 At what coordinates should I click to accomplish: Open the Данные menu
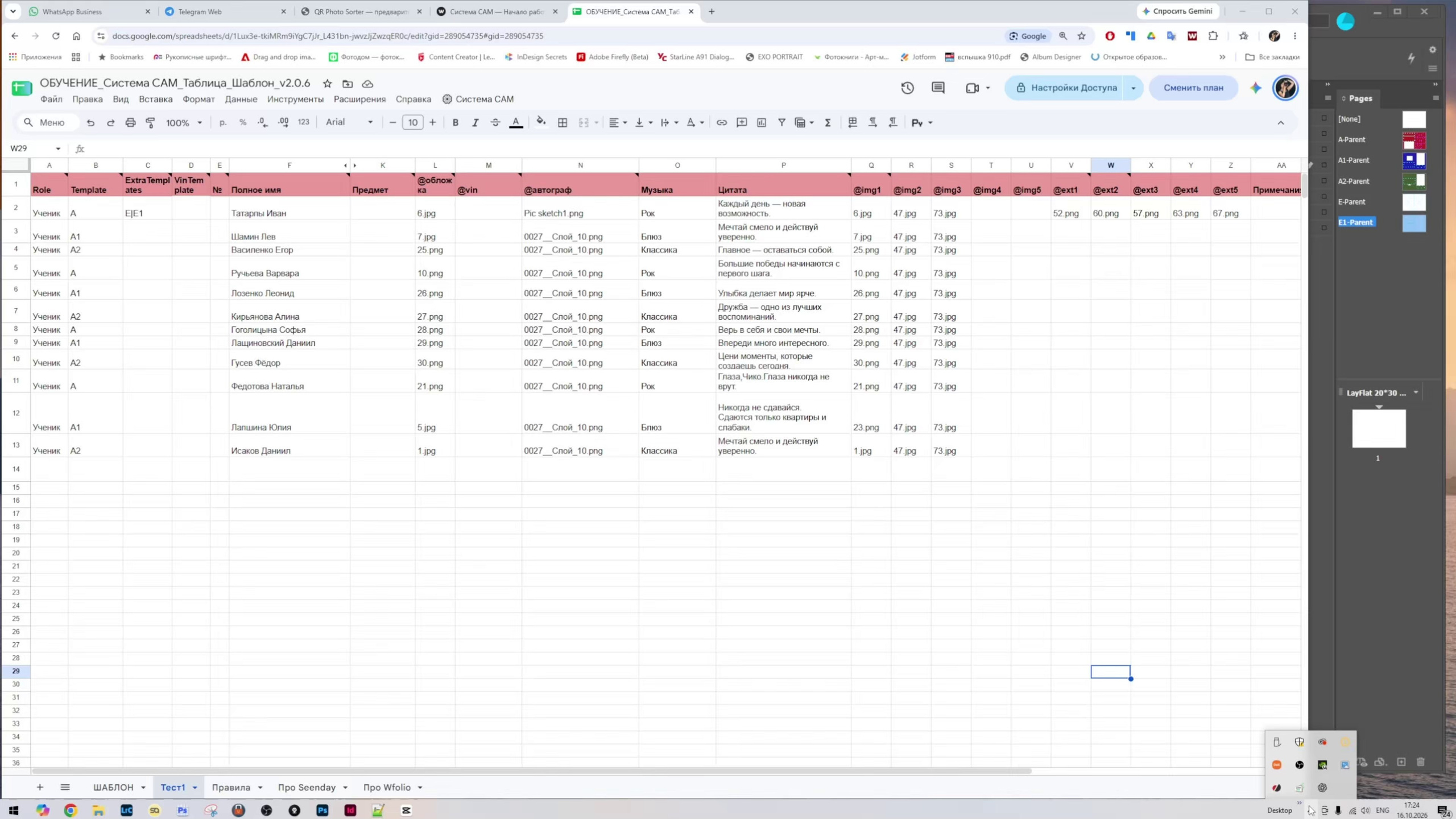[x=241, y=99]
